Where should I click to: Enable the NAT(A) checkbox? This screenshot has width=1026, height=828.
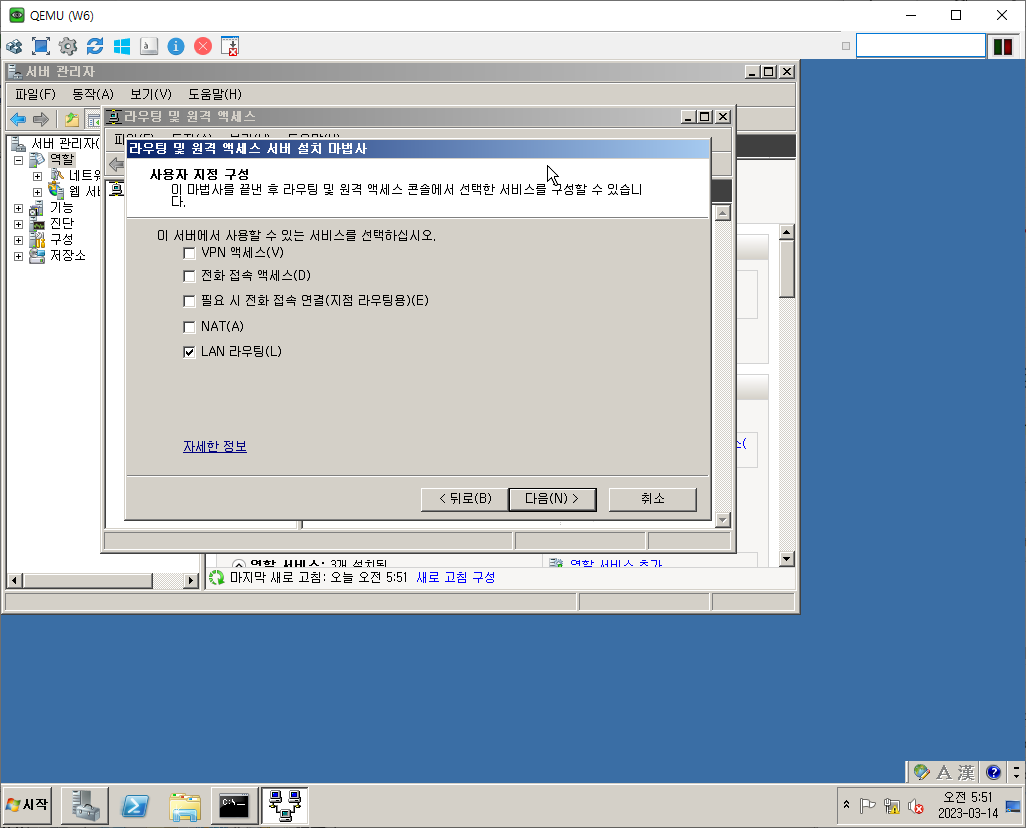(189, 327)
